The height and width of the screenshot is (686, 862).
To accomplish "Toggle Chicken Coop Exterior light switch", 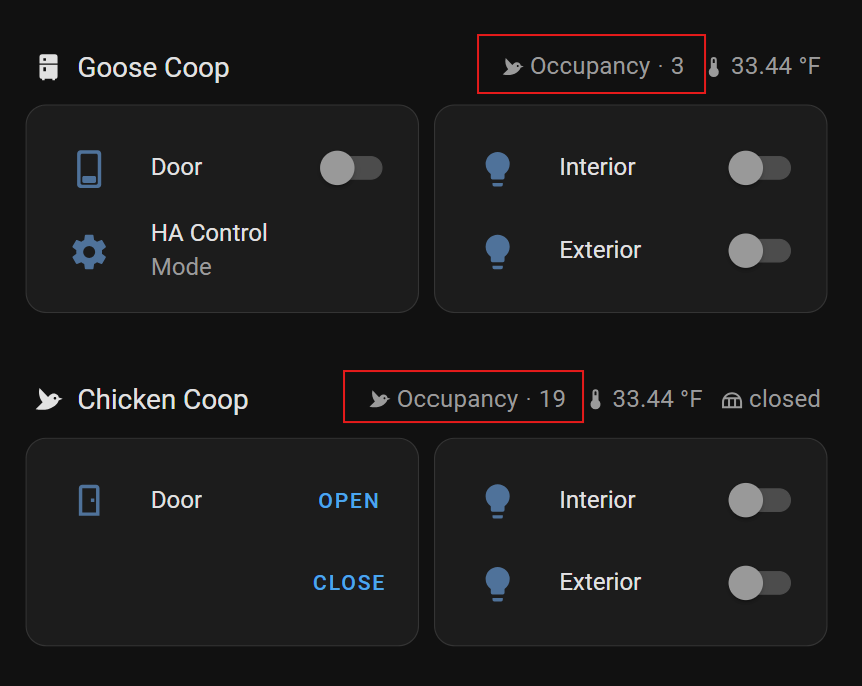I will coord(760,583).
